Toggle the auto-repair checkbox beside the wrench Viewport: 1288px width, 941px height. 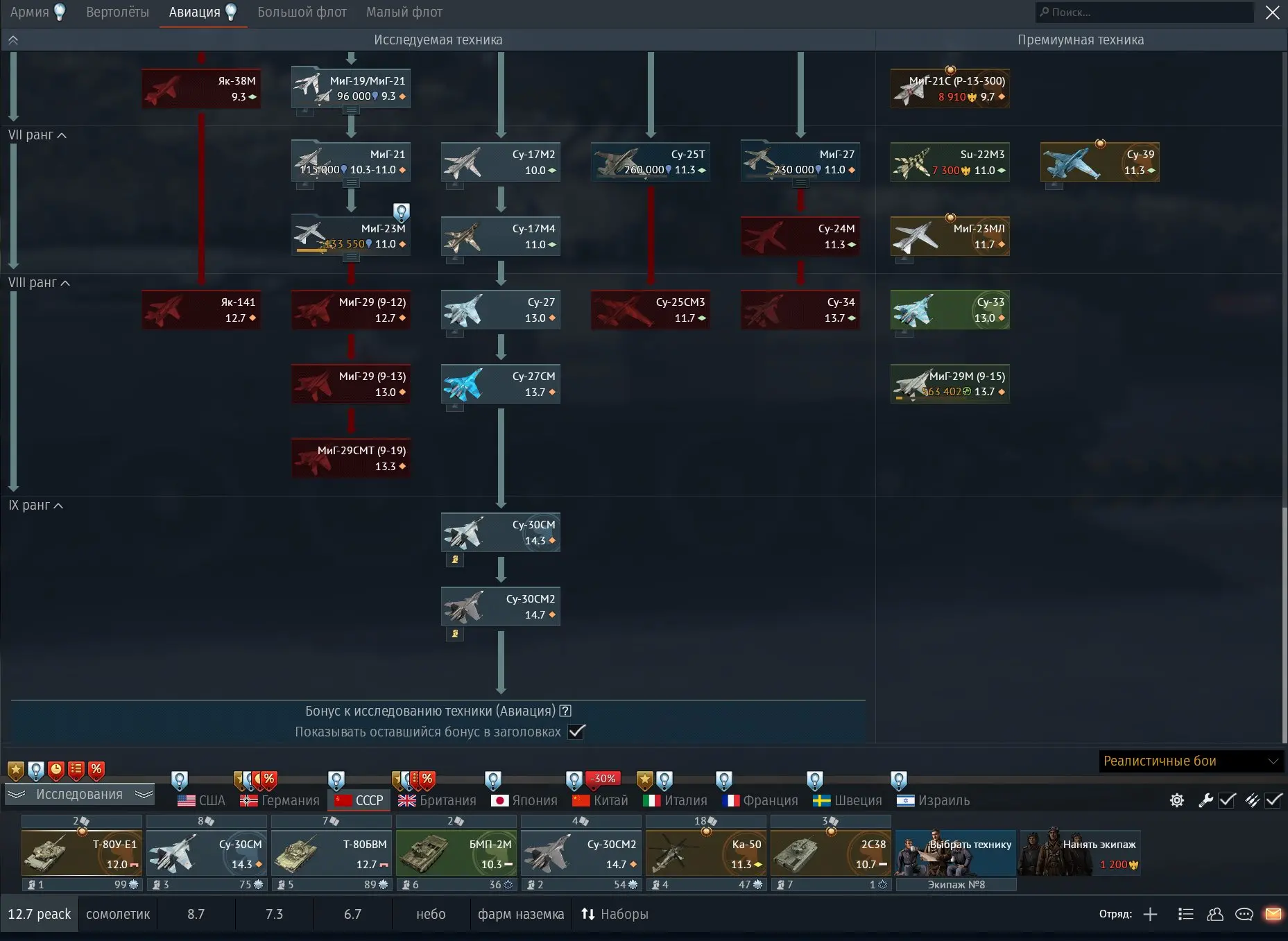tap(1228, 800)
